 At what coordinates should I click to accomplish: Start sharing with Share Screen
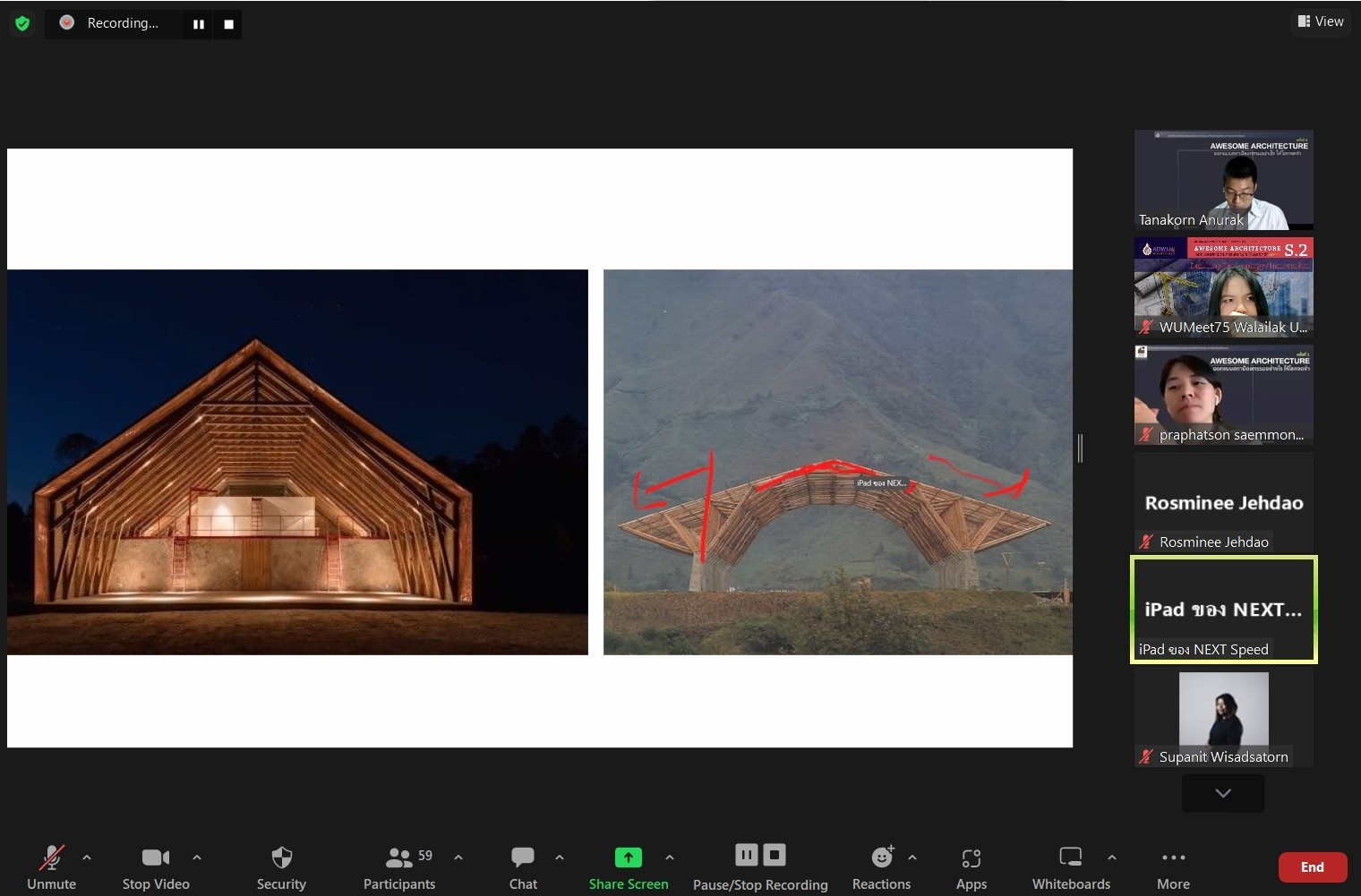628,867
